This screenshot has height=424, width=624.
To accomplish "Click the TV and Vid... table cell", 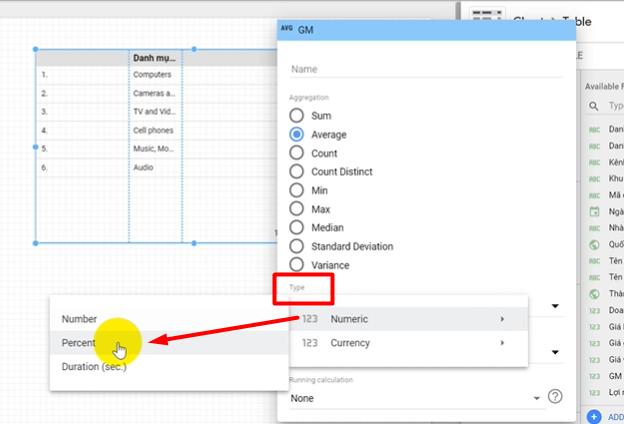I will pyautogui.click(x=154, y=111).
